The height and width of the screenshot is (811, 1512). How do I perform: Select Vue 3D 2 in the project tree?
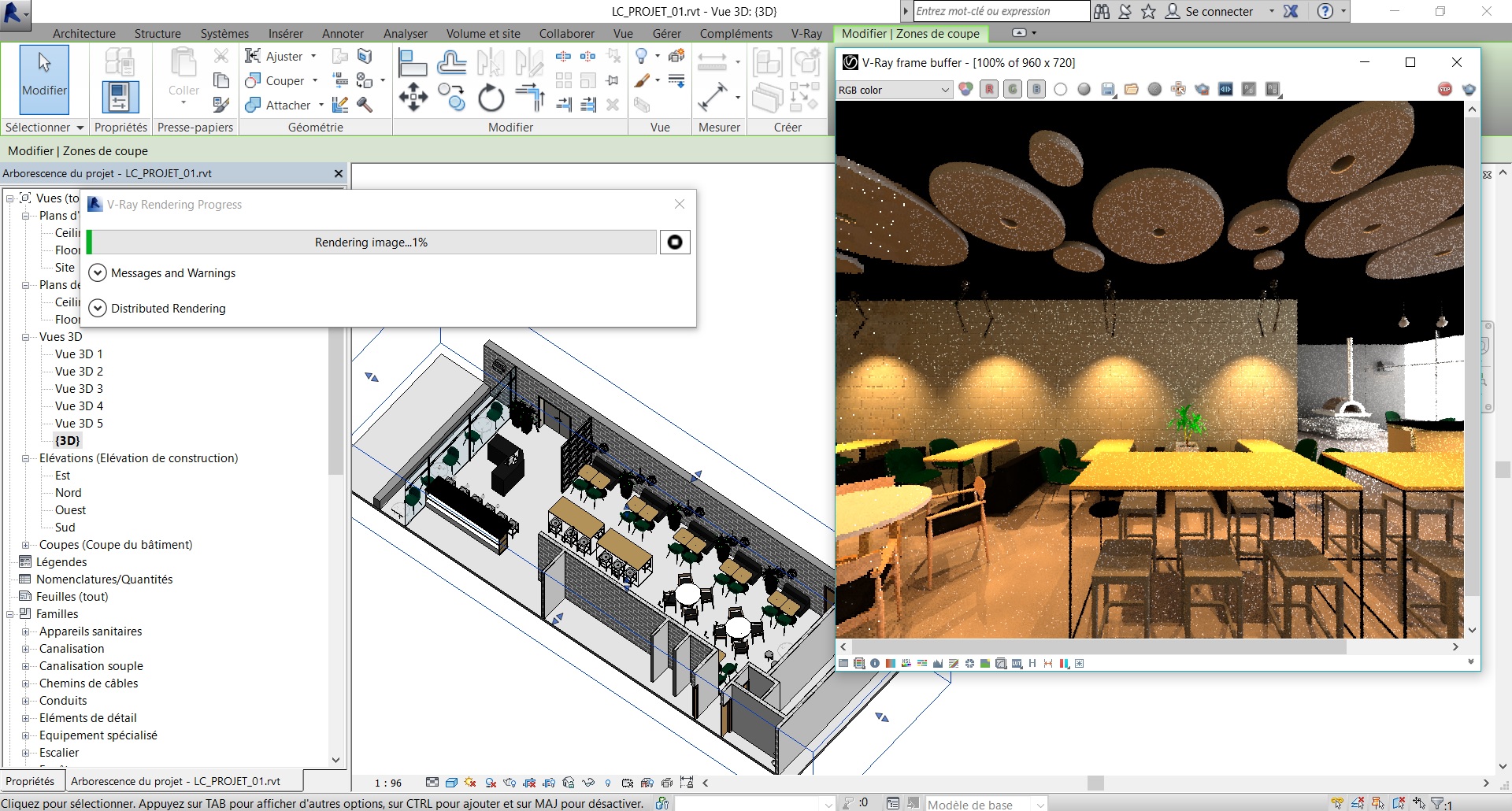click(x=78, y=371)
